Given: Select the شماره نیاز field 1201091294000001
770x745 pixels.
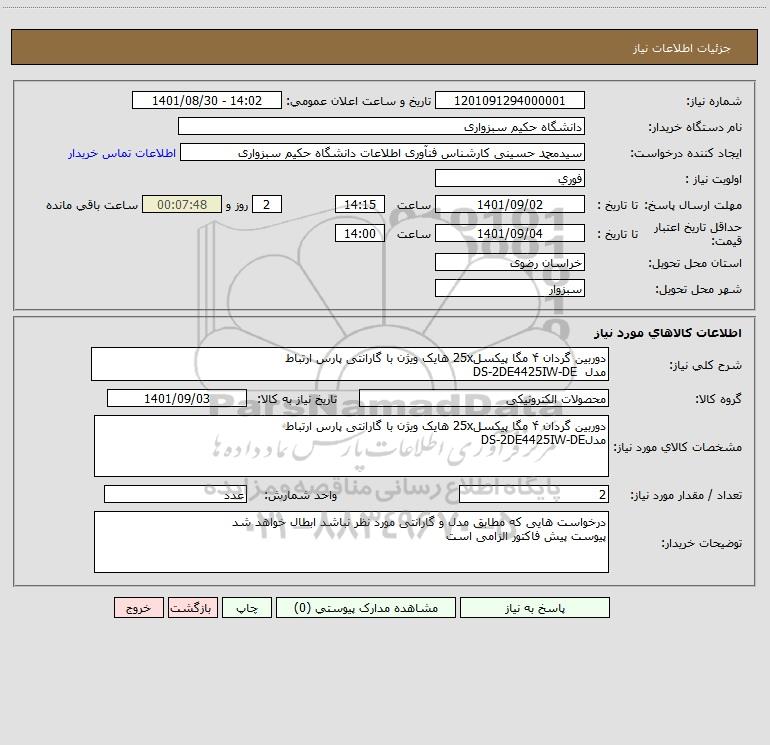Looking at the screenshot, I should 510,100.
